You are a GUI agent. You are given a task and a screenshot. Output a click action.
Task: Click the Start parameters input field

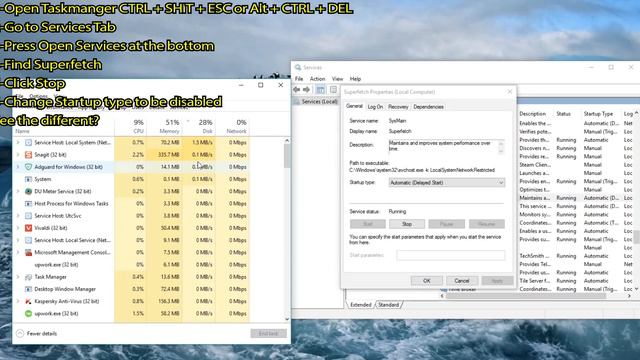coord(451,255)
